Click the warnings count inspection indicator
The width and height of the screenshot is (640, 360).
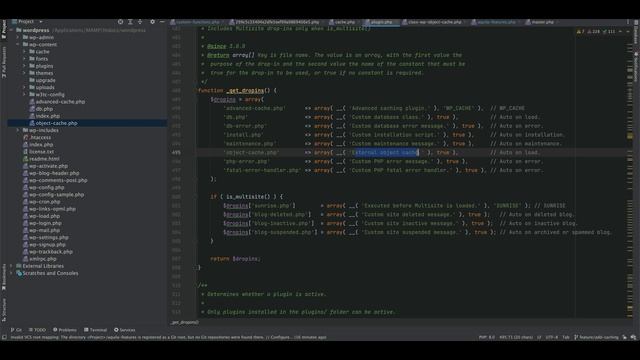581,31
